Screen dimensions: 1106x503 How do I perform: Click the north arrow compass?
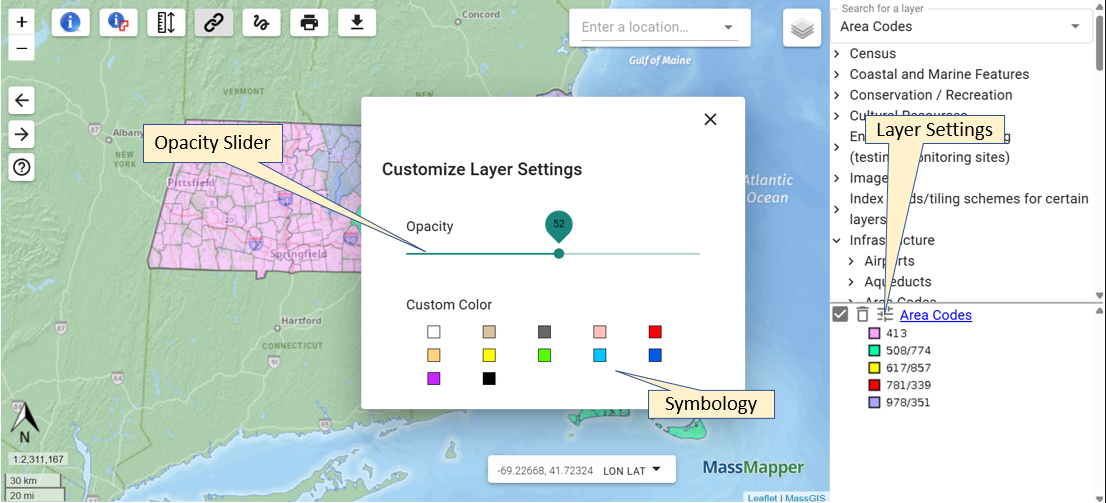click(x=24, y=423)
